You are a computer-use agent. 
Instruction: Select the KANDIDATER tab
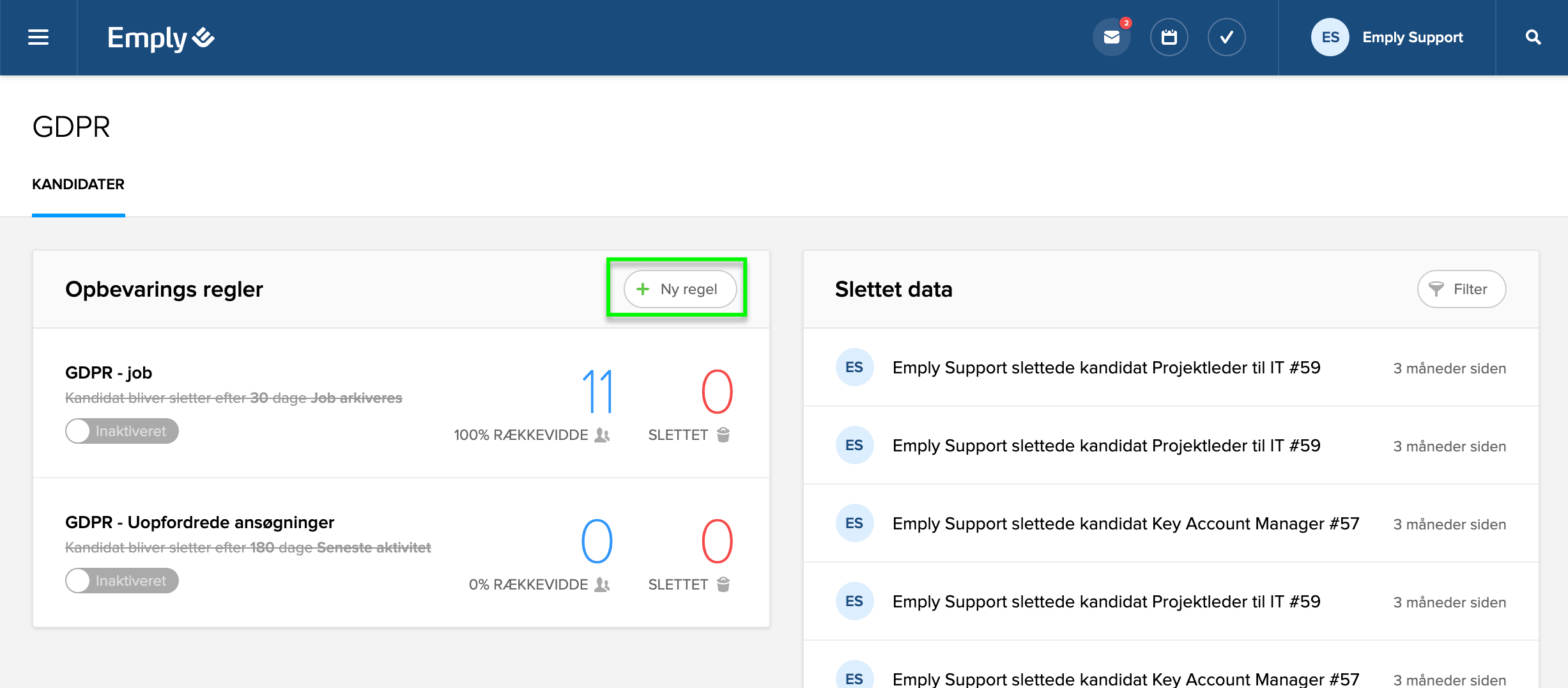[78, 184]
